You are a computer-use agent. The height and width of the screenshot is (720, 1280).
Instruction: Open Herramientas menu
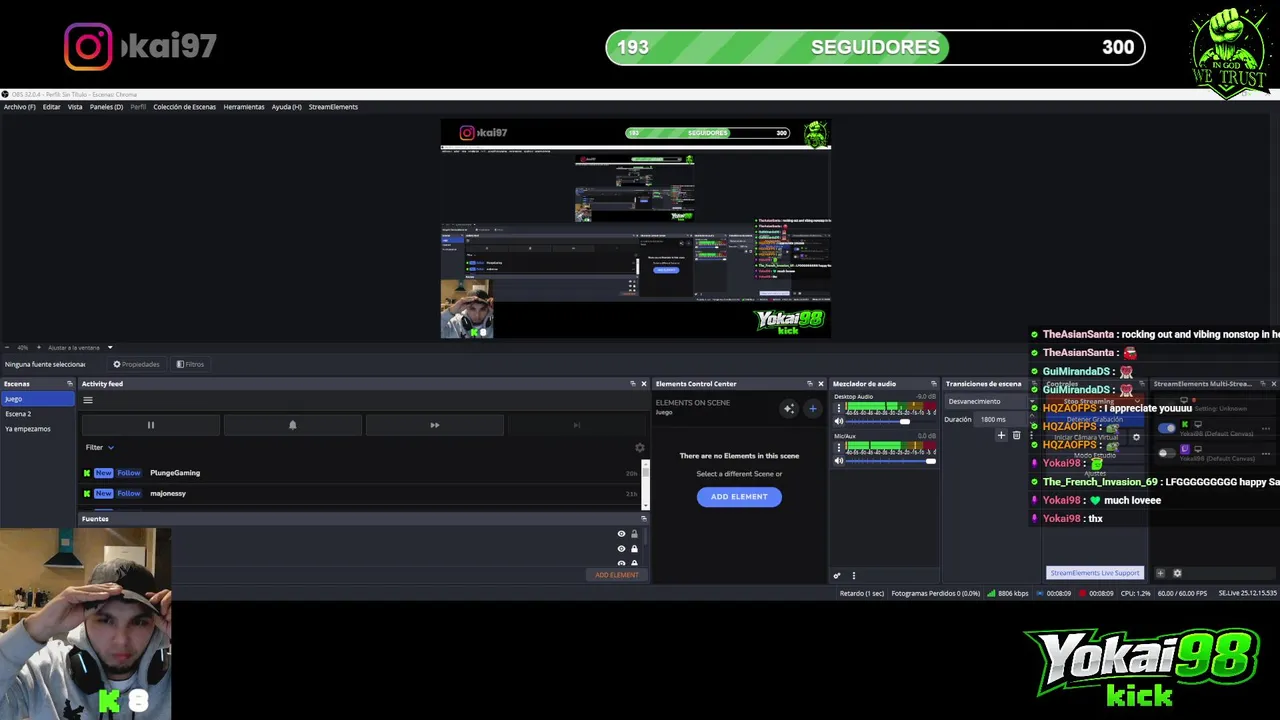pyautogui.click(x=244, y=107)
